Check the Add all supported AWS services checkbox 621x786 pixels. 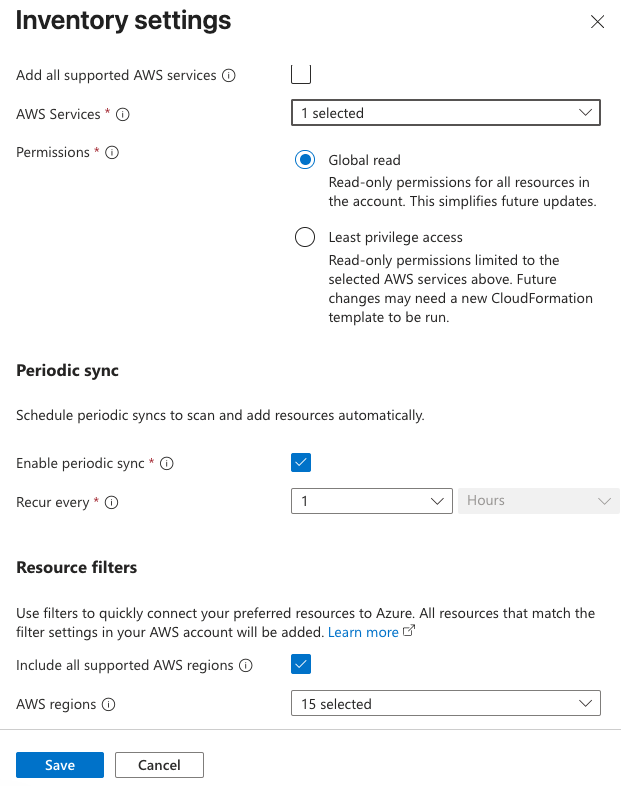pos(301,74)
